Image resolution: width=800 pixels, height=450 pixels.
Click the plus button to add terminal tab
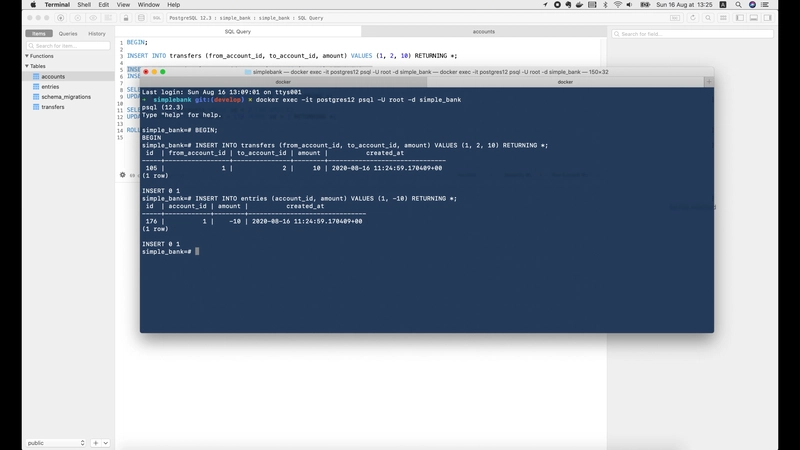click(709, 82)
